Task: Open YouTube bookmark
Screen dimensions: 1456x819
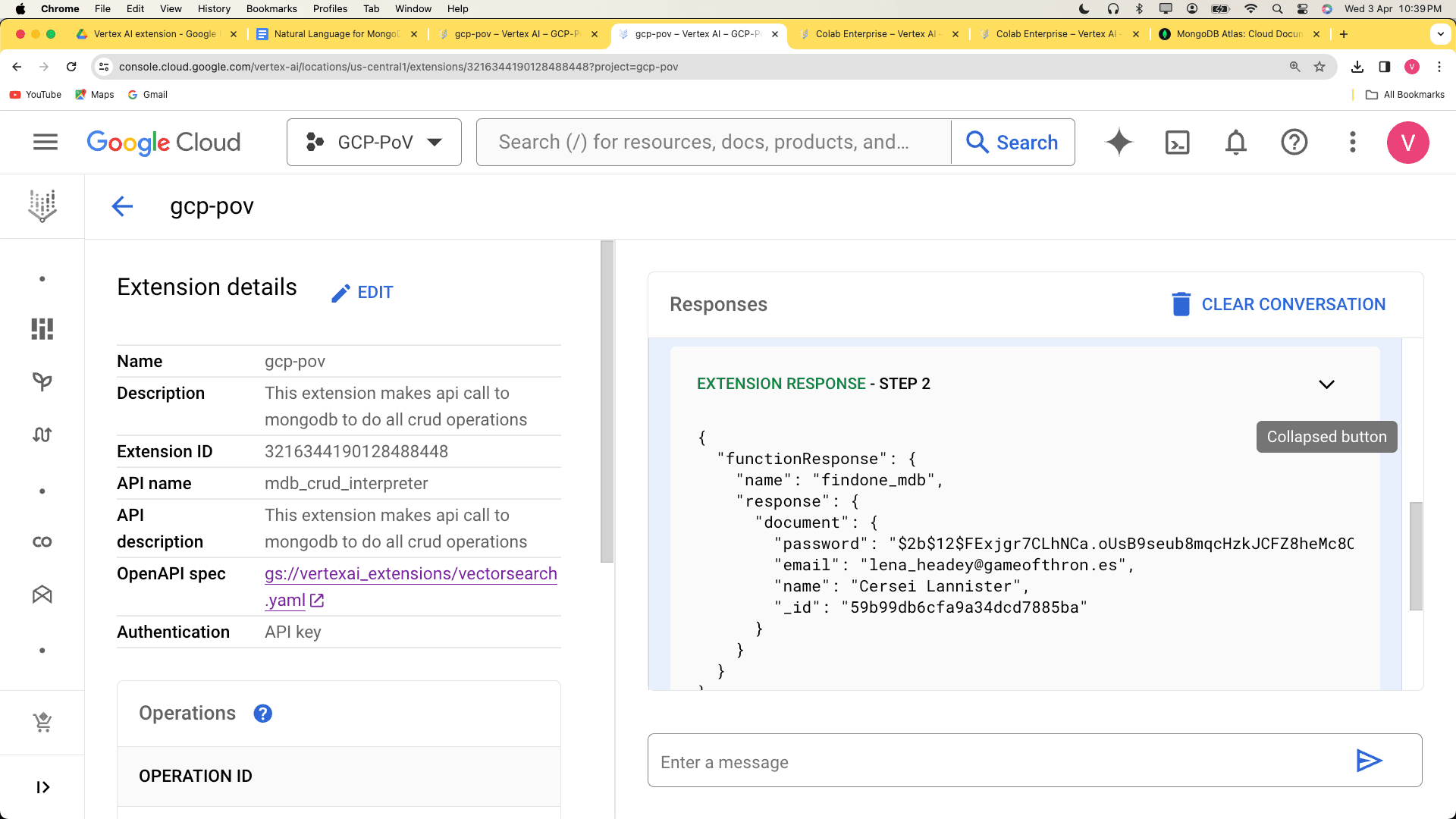Action: (x=36, y=95)
